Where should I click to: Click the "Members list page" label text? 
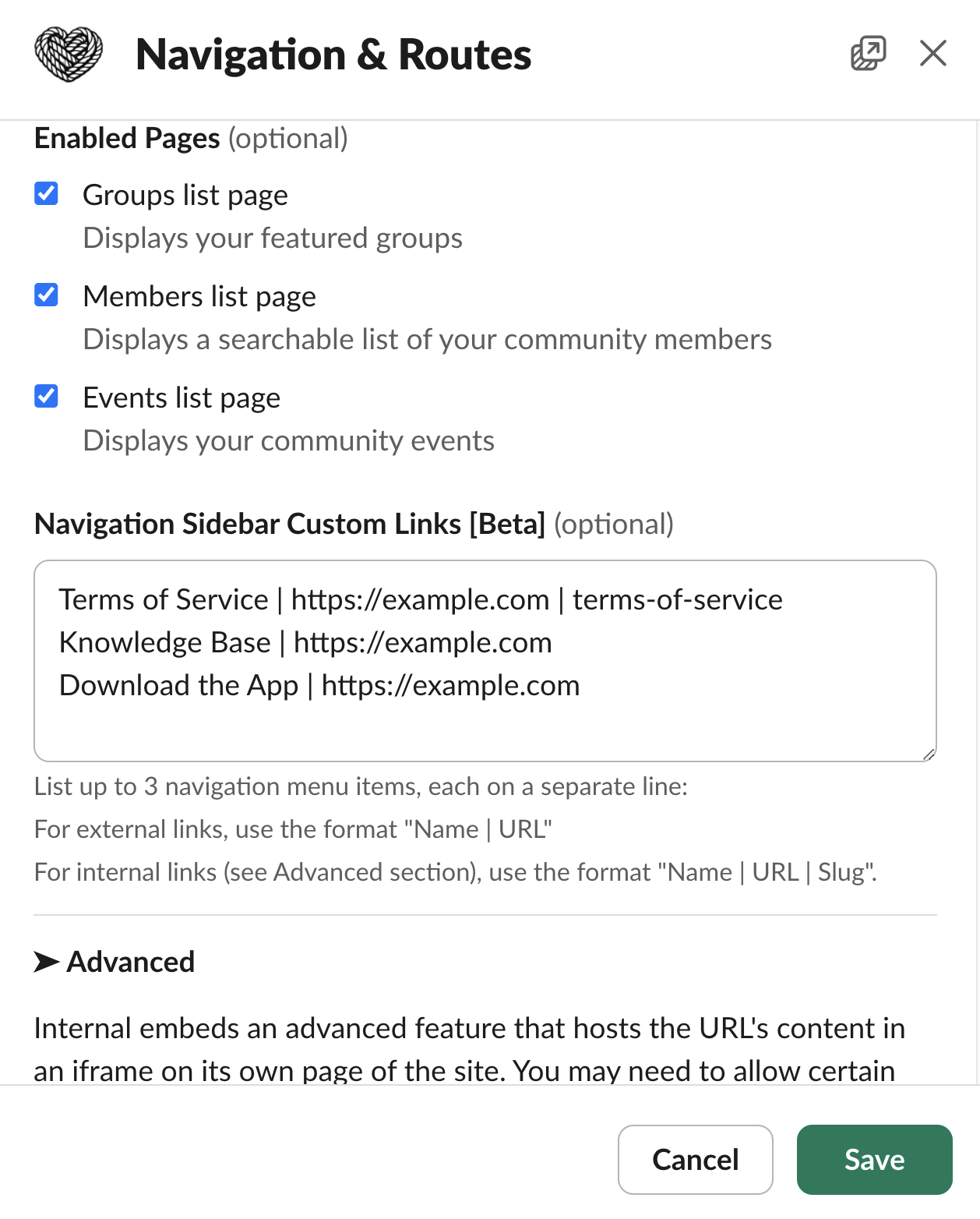point(199,296)
